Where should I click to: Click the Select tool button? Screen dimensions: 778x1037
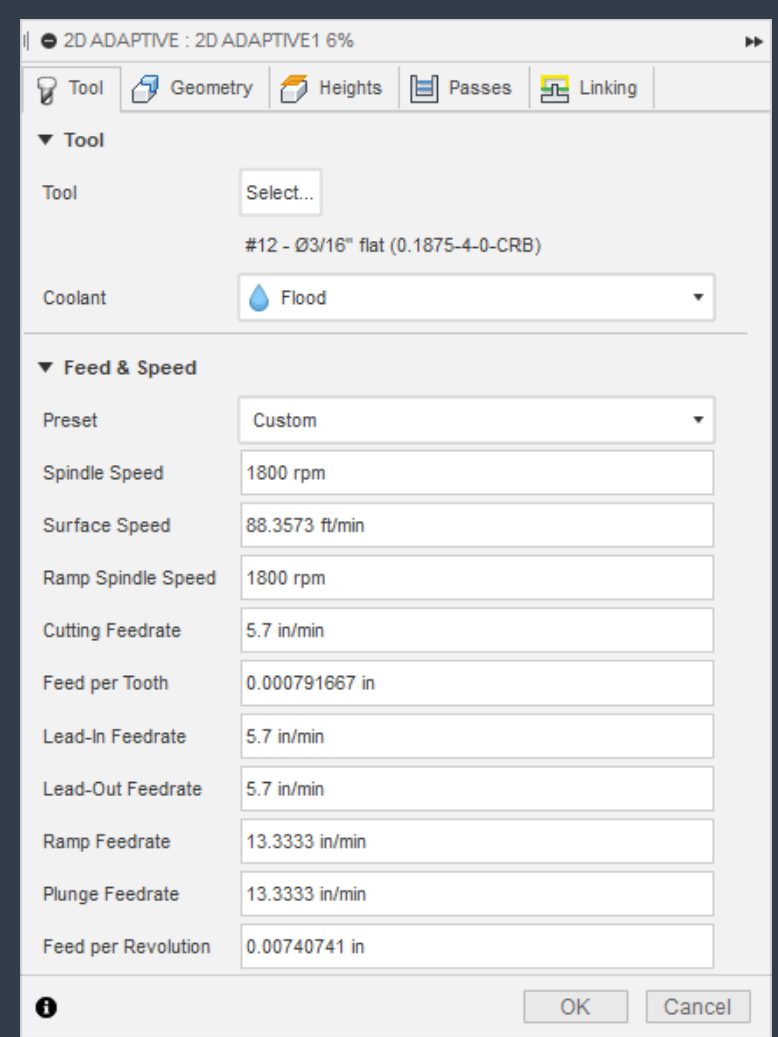pos(279,193)
